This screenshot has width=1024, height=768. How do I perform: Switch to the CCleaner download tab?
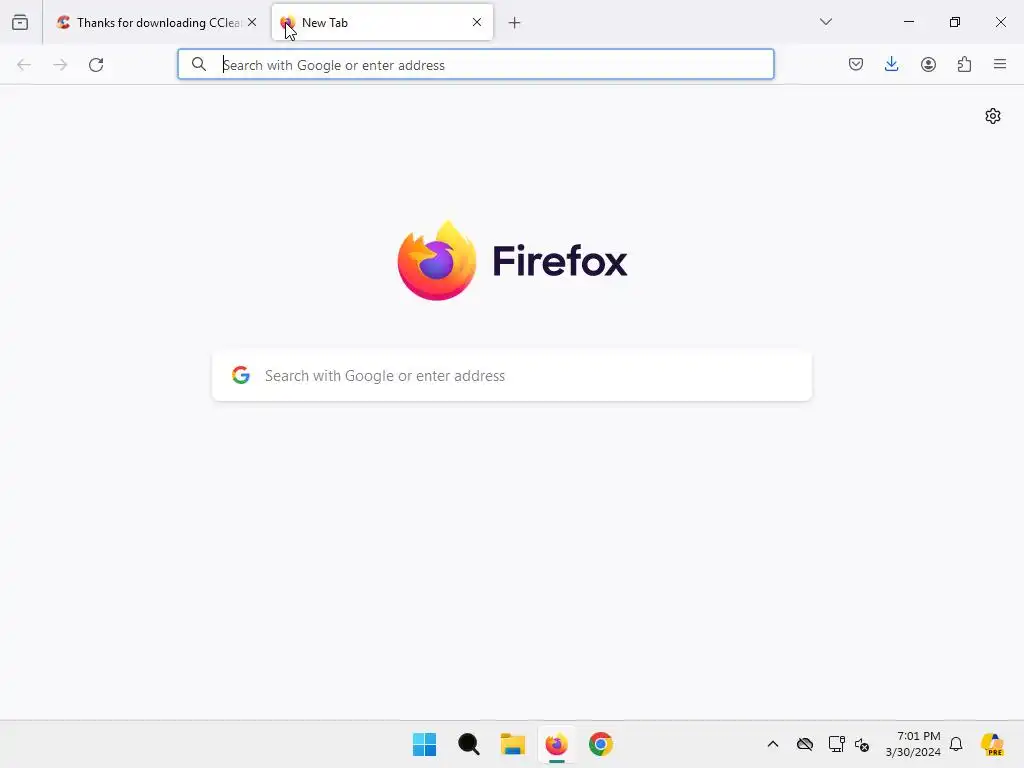[157, 22]
